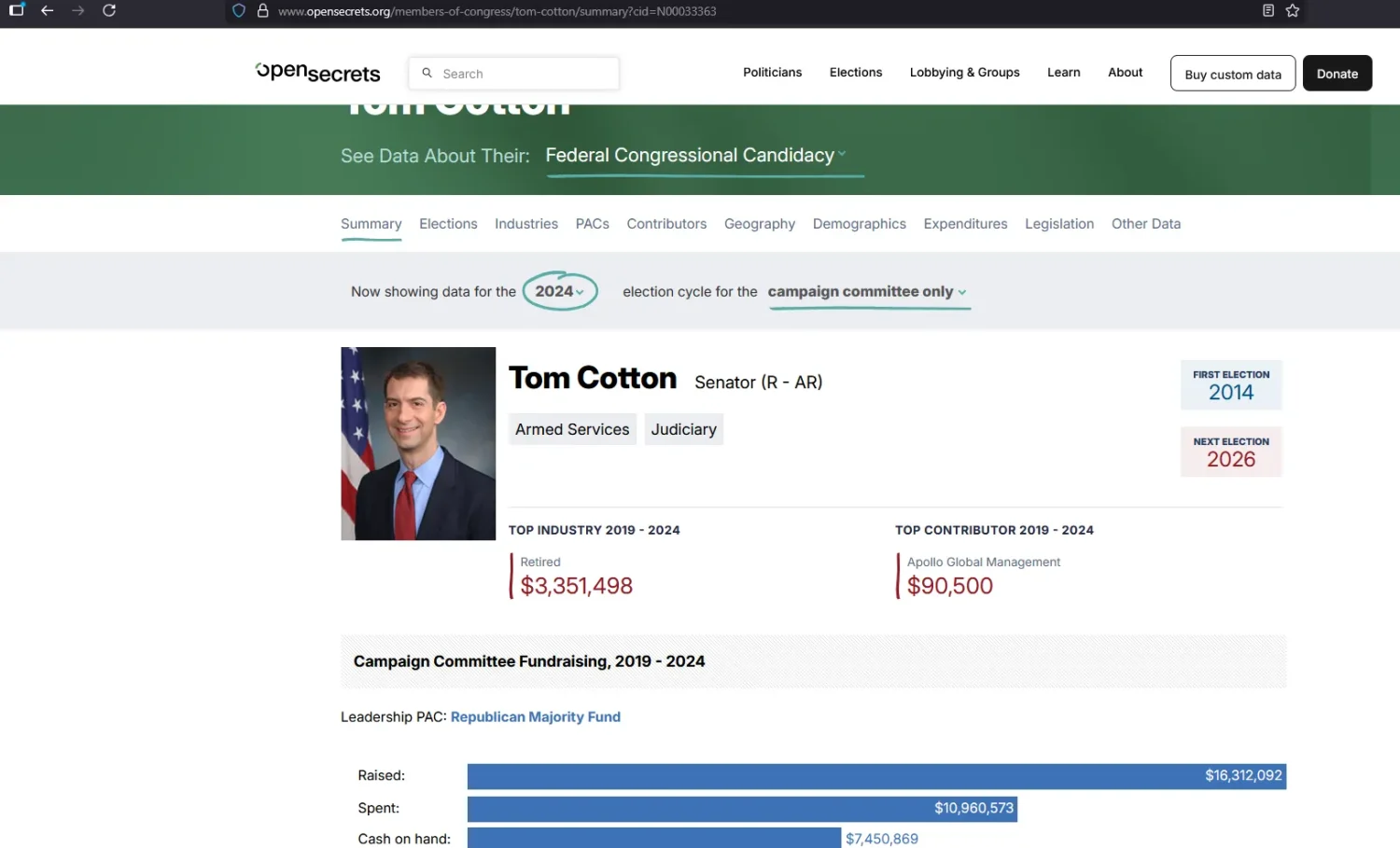Bookmark this page with the star icon
Screen dimensions: 1400x848
[x=1293, y=11]
